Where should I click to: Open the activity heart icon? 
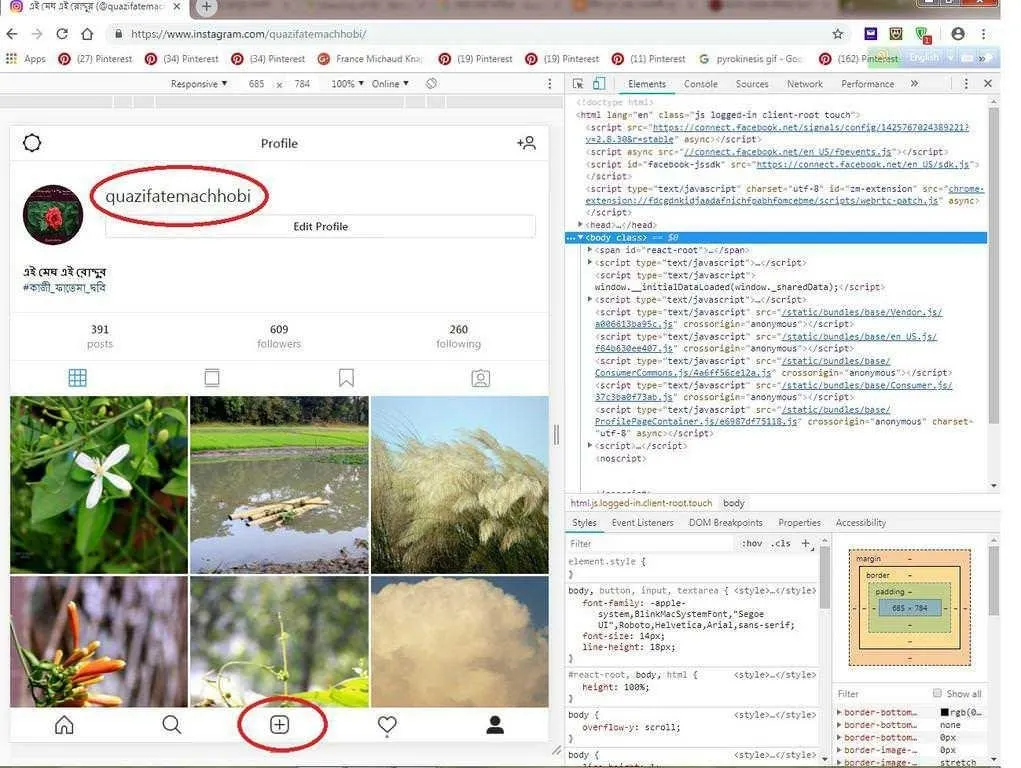click(387, 725)
